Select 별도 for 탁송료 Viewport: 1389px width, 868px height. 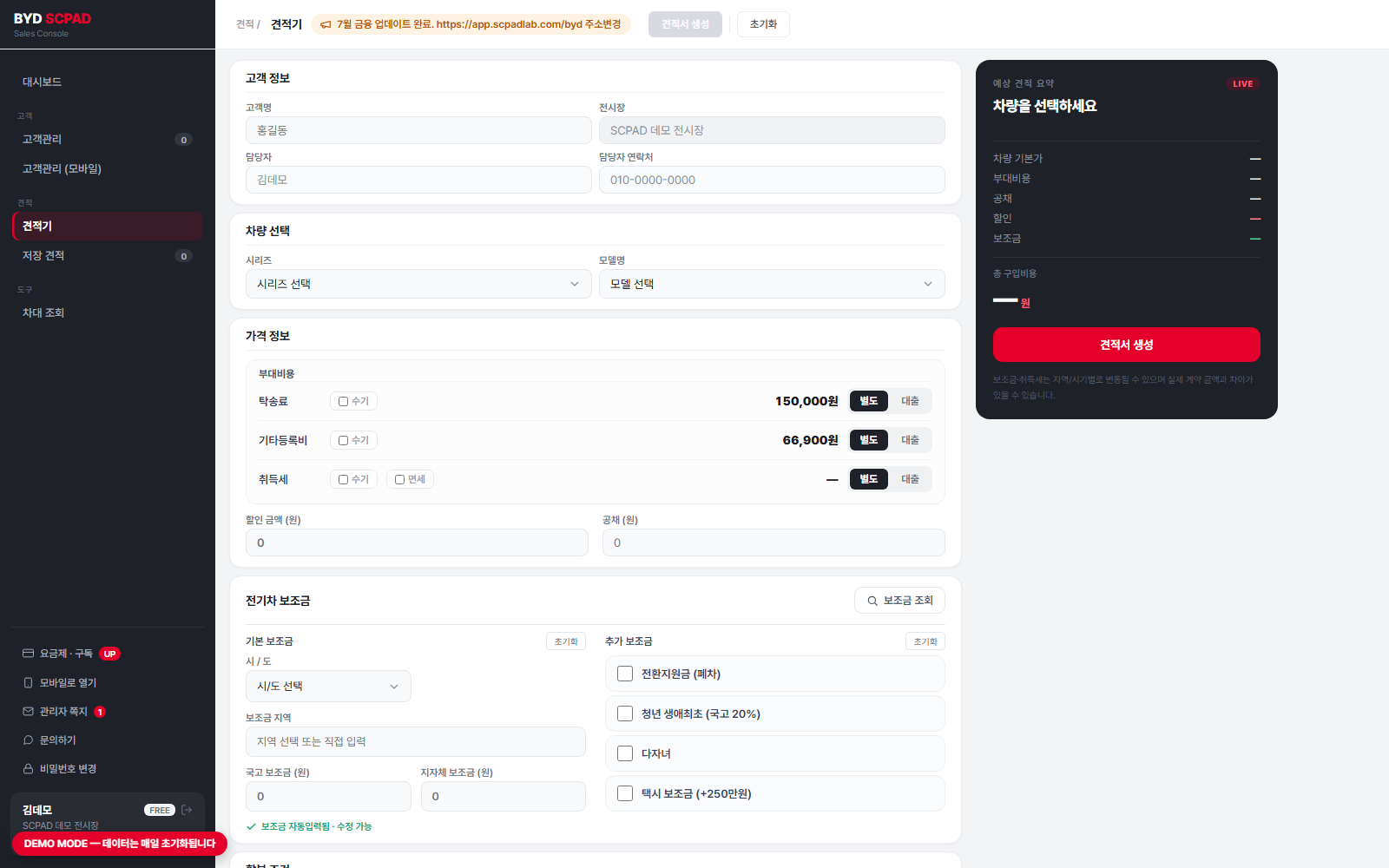click(869, 401)
